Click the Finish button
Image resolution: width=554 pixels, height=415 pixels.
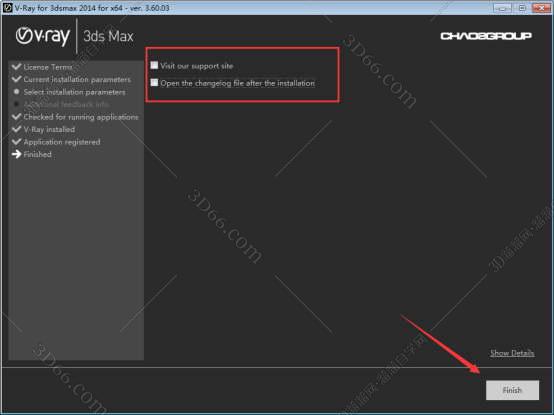tap(512, 390)
